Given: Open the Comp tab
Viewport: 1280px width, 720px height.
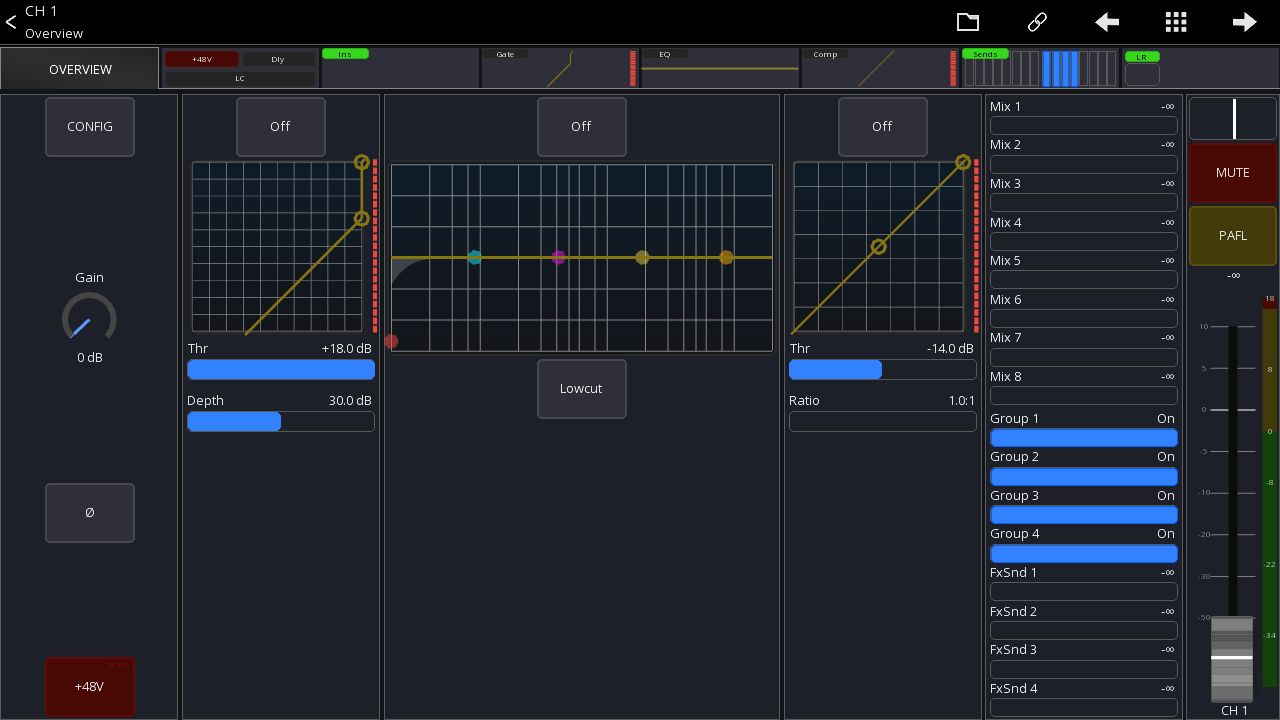Looking at the screenshot, I should coord(880,68).
